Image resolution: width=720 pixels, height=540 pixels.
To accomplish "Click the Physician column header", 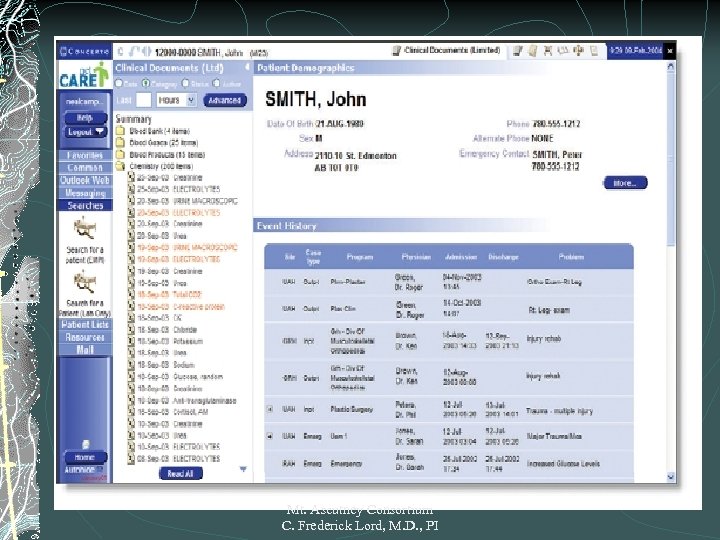I will coord(416,257).
